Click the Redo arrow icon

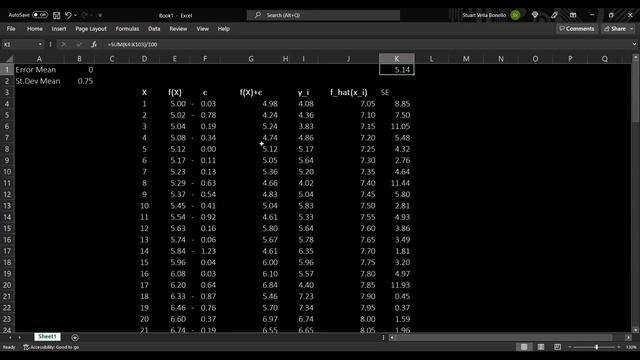[x=84, y=15]
